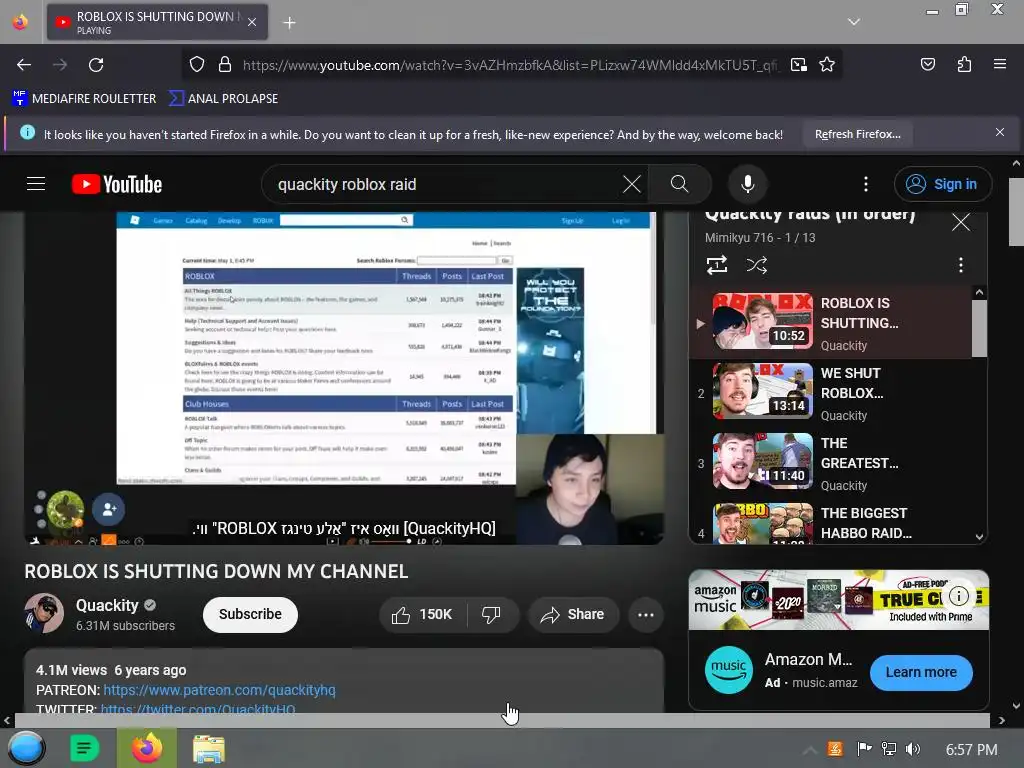Click the Sign in button
The image size is (1024, 768).
(942, 184)
